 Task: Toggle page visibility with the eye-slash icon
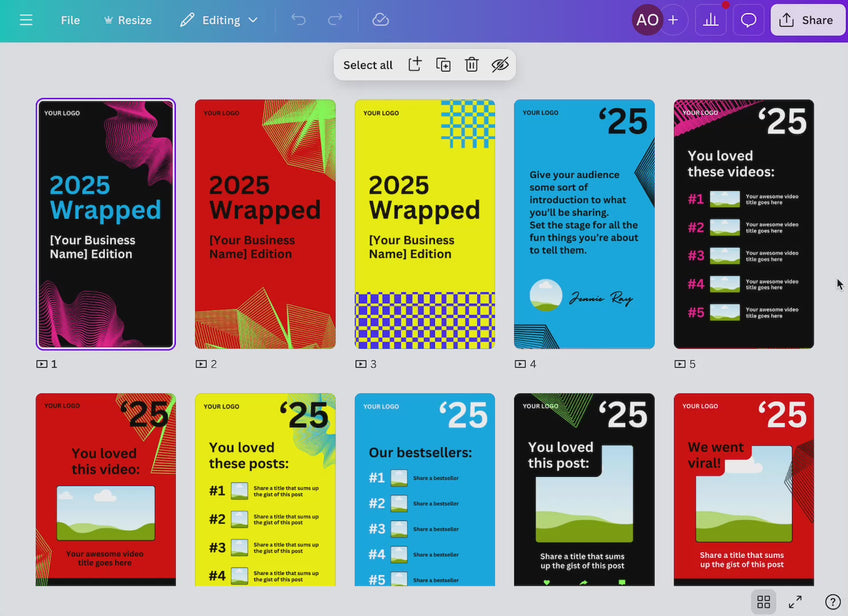[499, 64]
